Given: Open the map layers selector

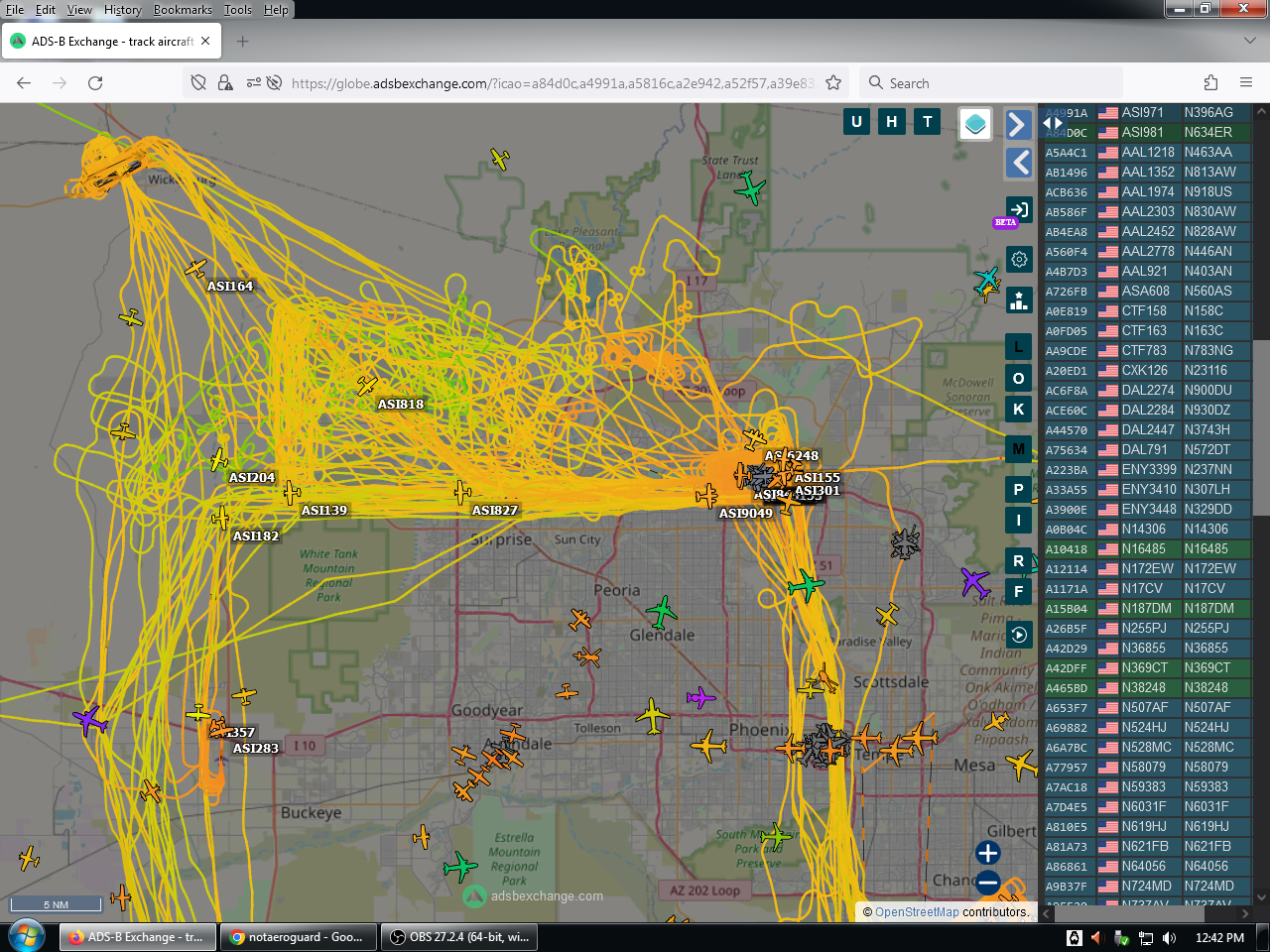Looking at the screenshot, I should [975, 124].
